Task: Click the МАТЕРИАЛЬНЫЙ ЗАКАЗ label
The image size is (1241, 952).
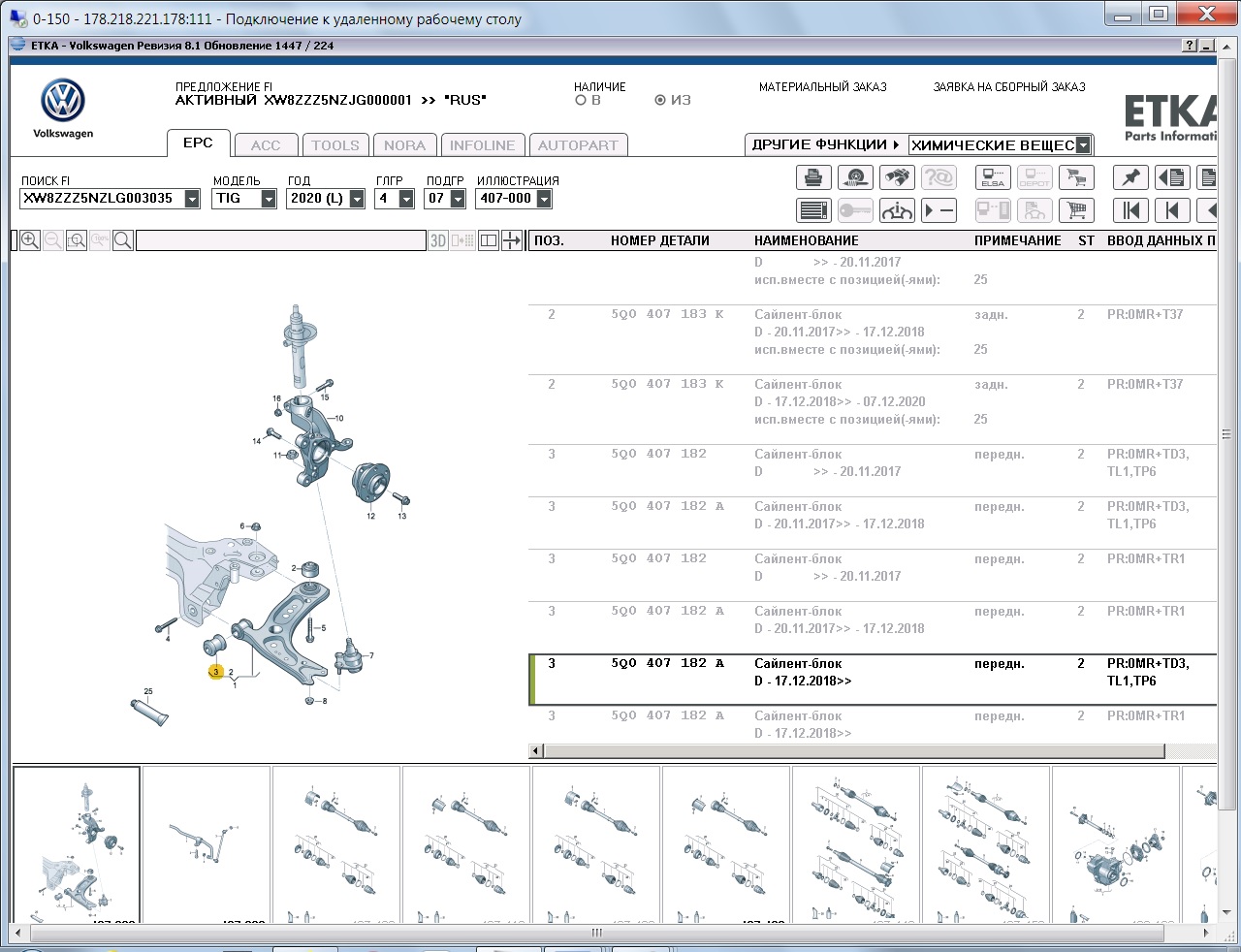Action: pos(823,87)
